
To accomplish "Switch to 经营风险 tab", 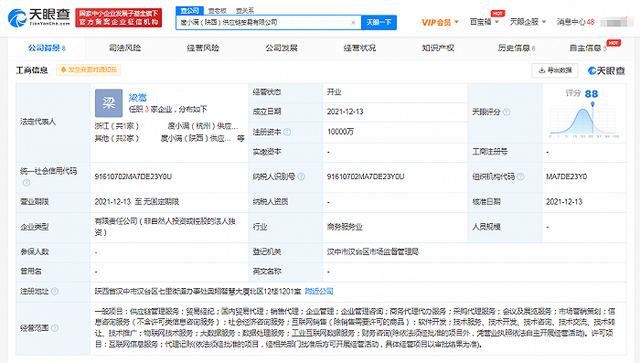I will [203, 48].
